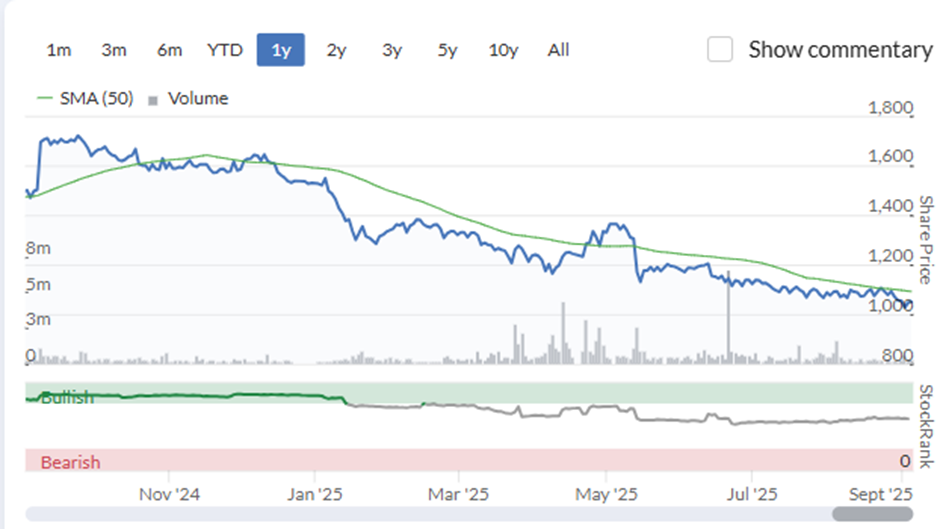
Task: Click the green SMA legend line icon
Action: pyautogui.click(x=45, y=98)
